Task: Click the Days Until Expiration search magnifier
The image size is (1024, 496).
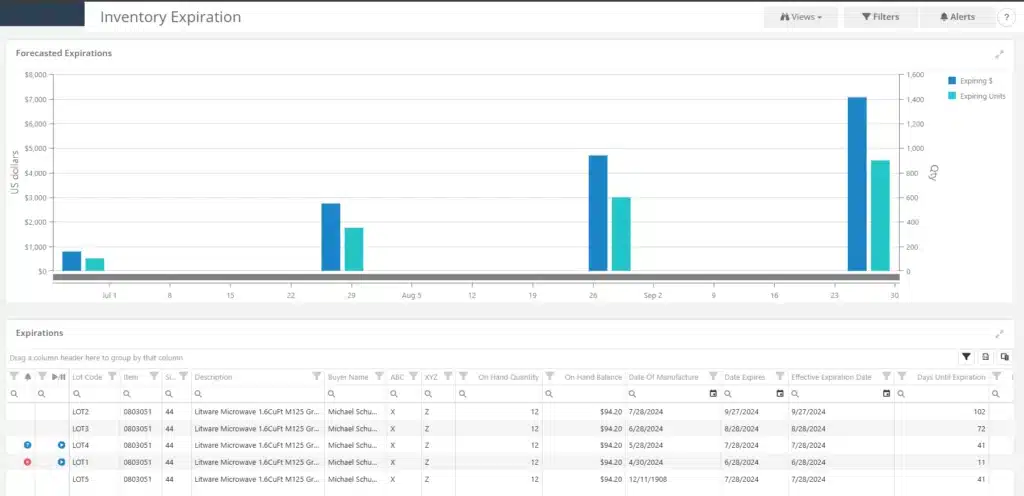Action: tap(901, 394)
